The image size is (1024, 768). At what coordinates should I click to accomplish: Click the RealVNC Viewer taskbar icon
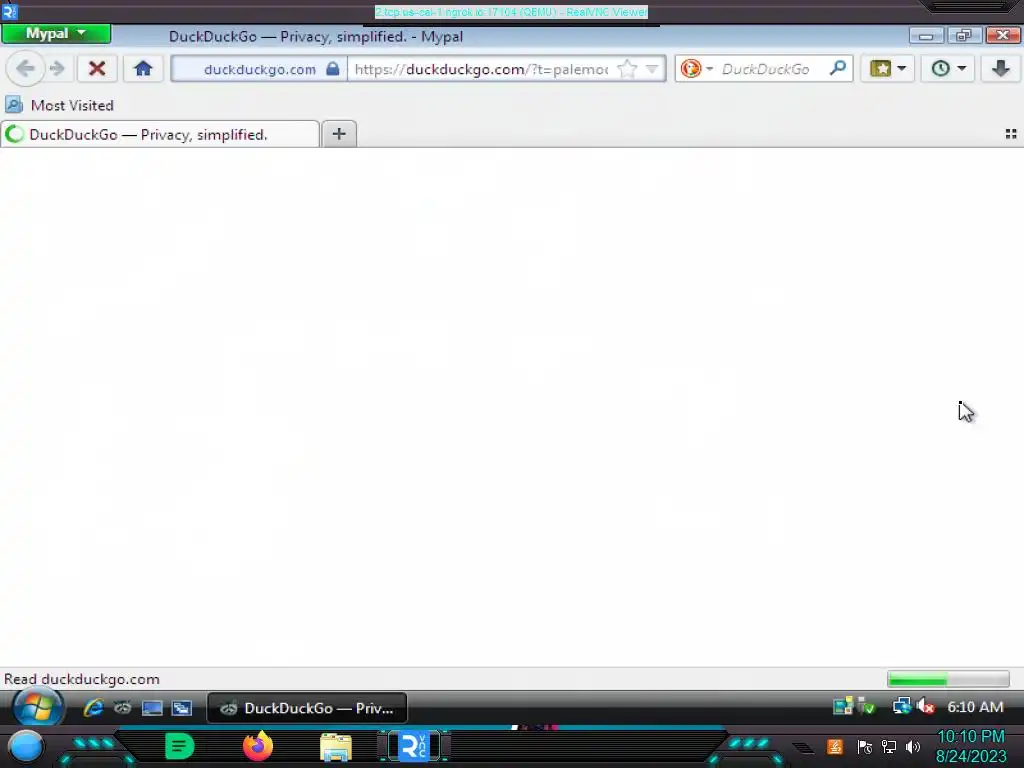[414, 746]
